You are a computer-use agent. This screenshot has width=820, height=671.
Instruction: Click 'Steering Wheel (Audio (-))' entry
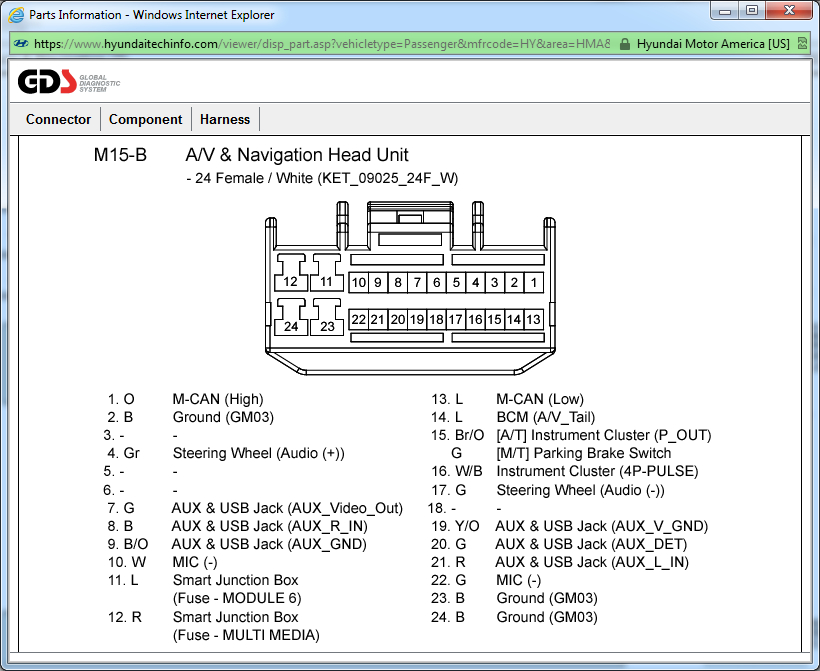(580, 490)
